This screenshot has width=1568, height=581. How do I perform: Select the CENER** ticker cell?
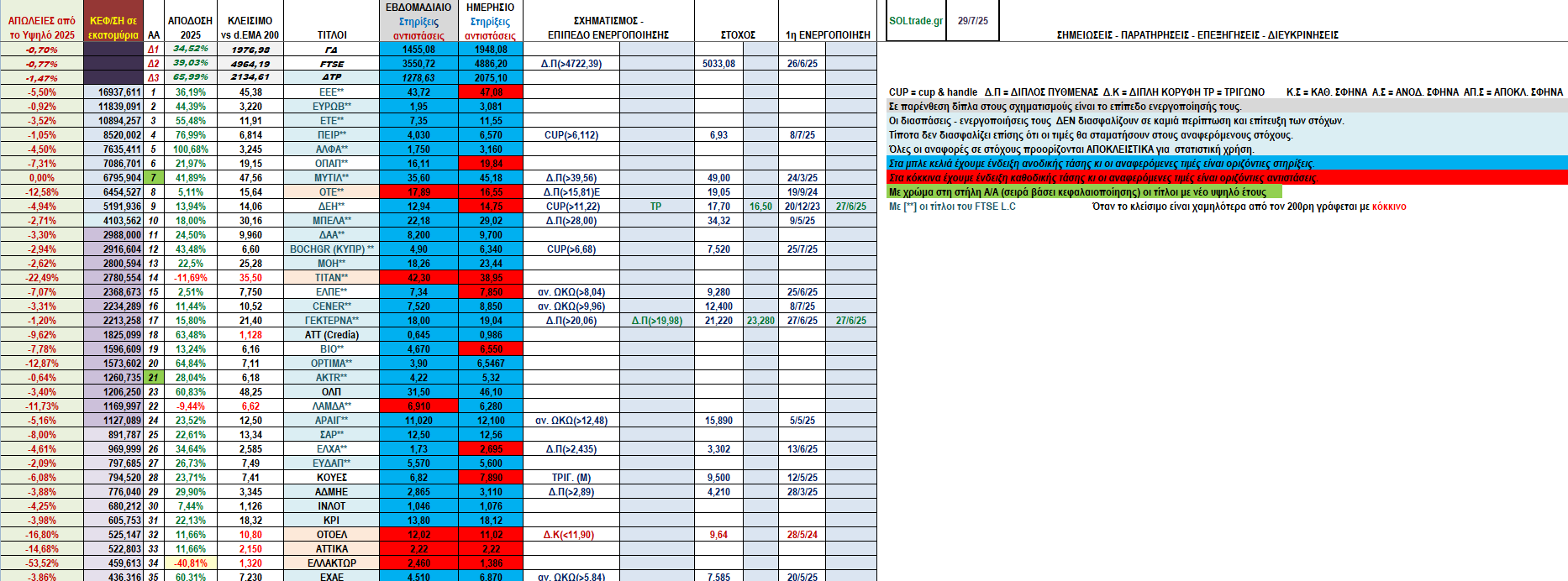pos(332,306)
